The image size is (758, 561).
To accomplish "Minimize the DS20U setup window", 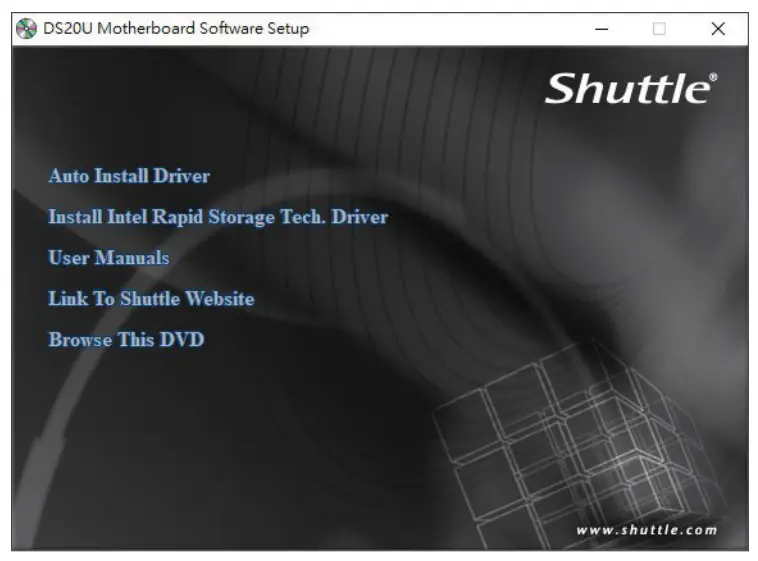I will pyautogui.click(x=601, y=29).
